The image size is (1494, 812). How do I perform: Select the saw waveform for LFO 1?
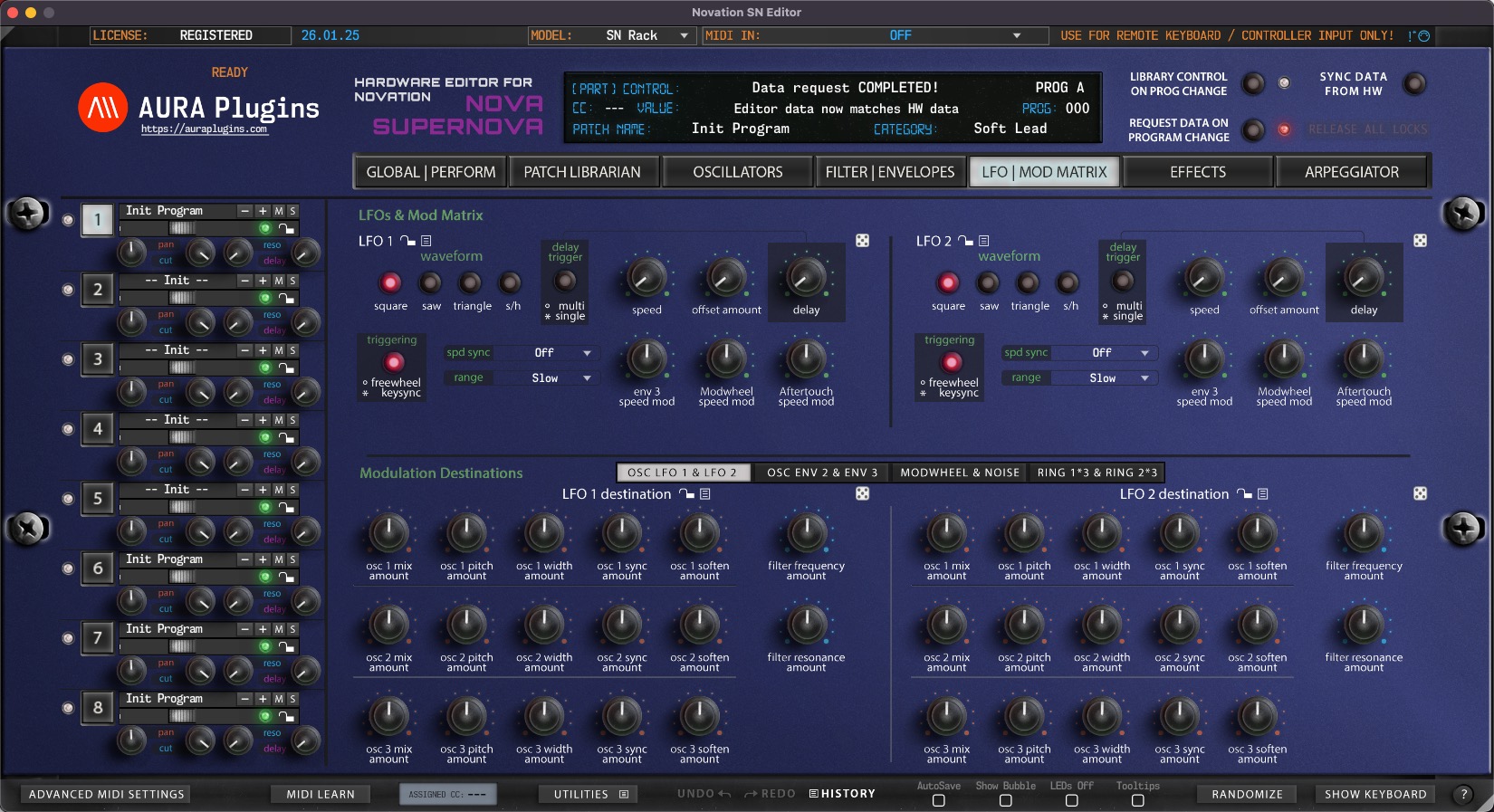pyautogui.click(x=431, y=283)
